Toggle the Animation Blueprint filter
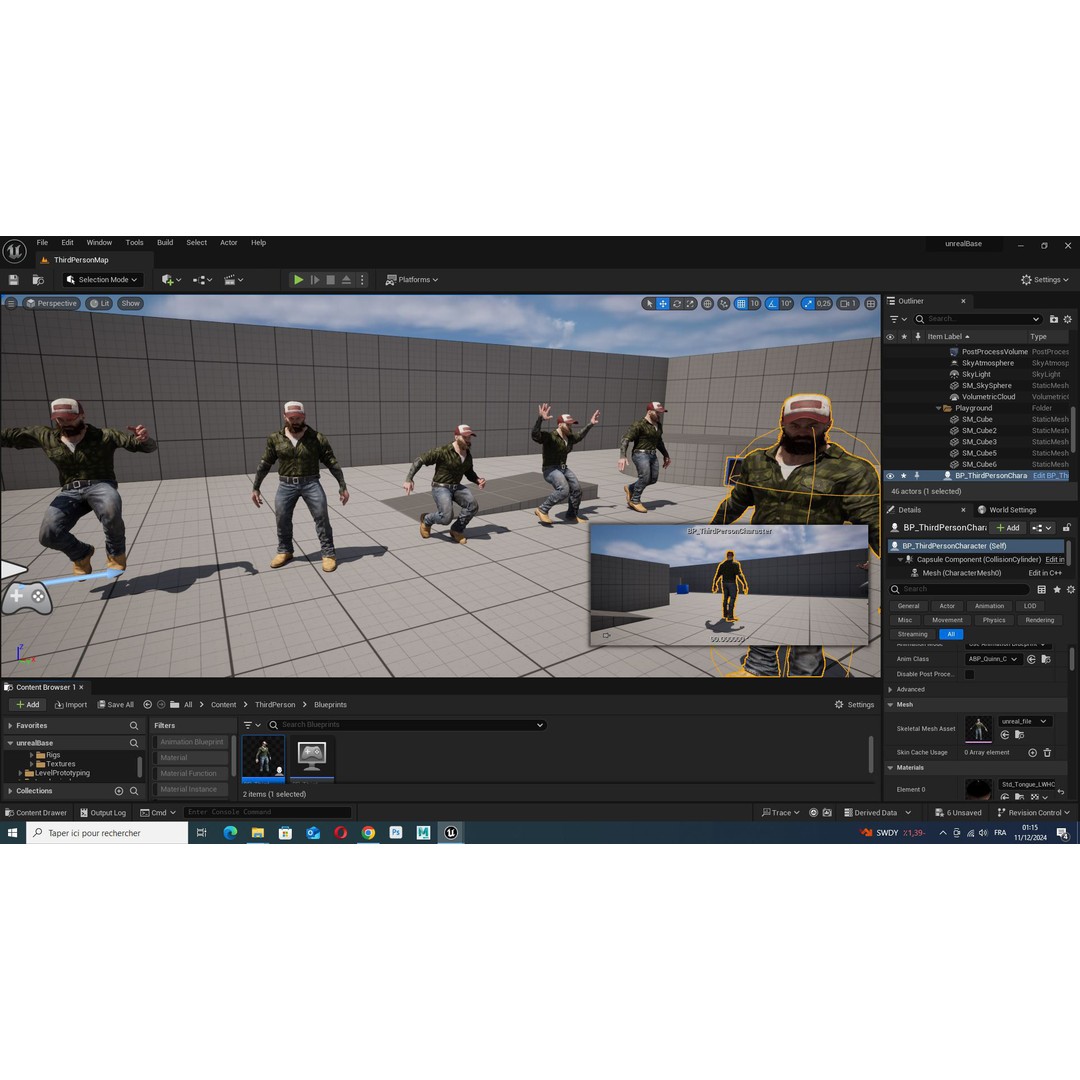The image size is (1080, 1080). (191, 742)
